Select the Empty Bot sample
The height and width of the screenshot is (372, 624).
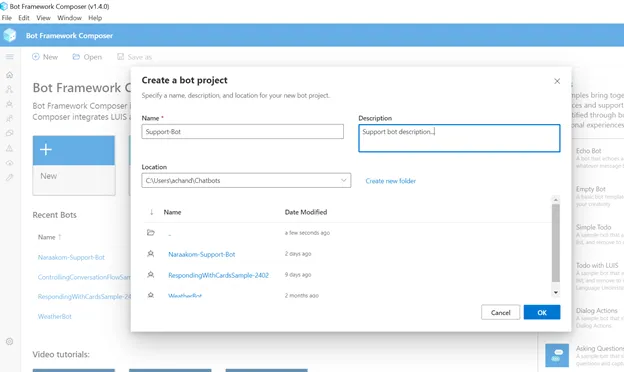coord(591,189)
